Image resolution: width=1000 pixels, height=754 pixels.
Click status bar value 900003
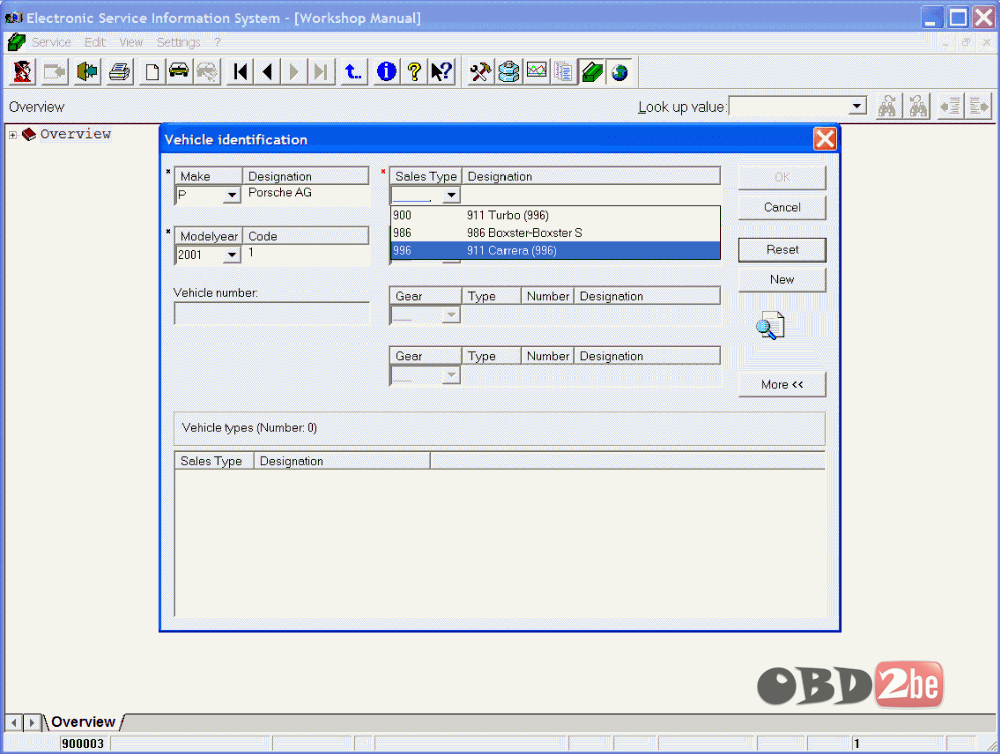pos(83,744)
